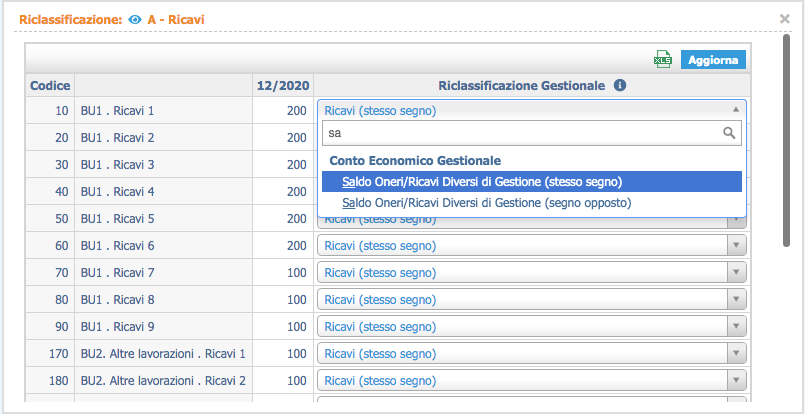Expand dropdown for BU2. Altre lavorazioni . Ricavi 1

736,353
